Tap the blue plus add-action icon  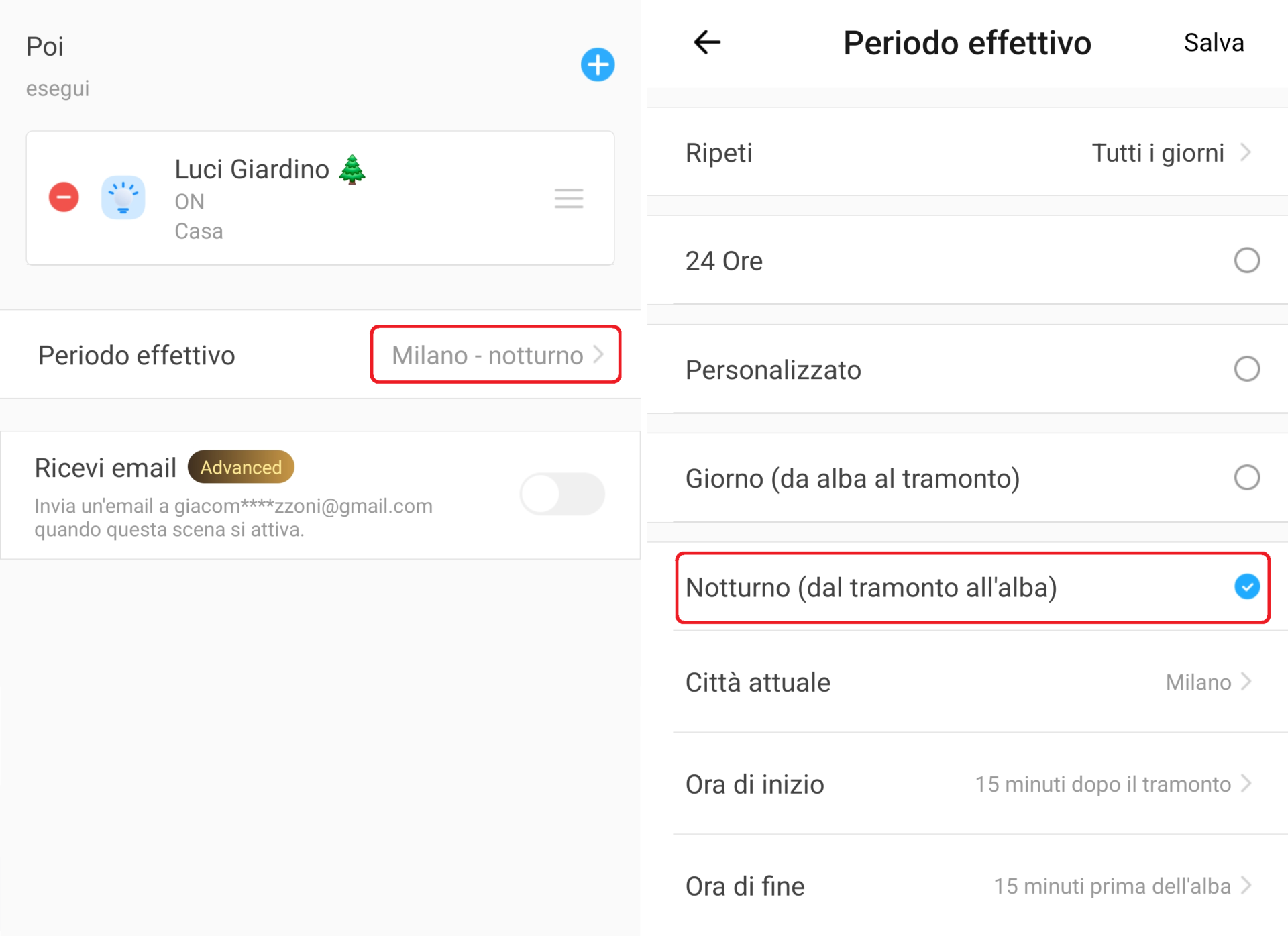click(597, 65)
